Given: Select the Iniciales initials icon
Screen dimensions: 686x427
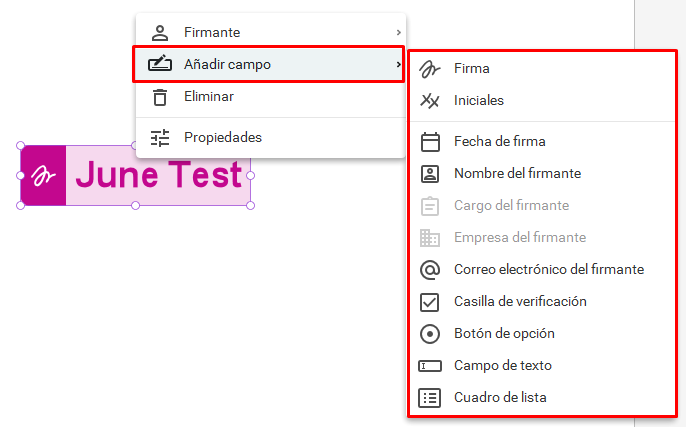Looking at the screenshot, I should 430,101.
